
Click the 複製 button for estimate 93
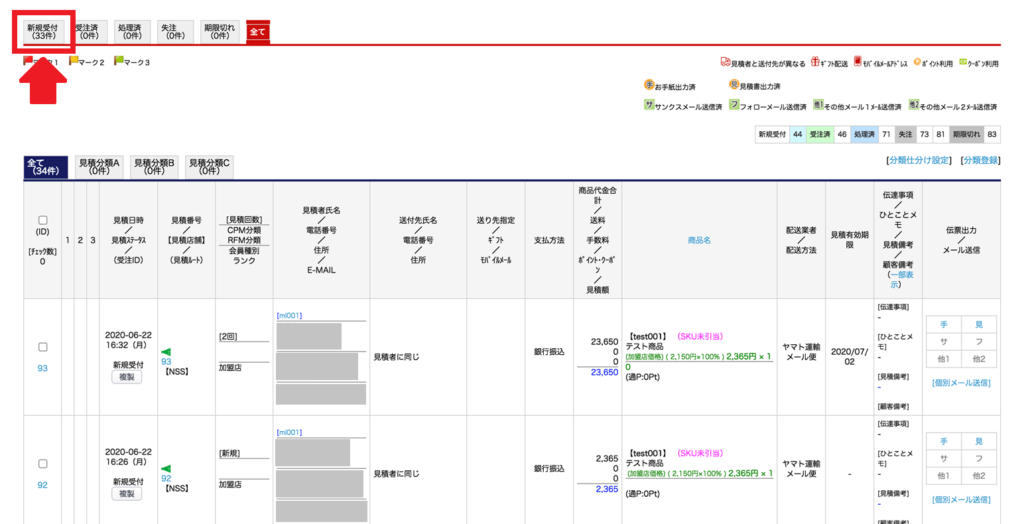pyautogui.click(x=127, y=378)
